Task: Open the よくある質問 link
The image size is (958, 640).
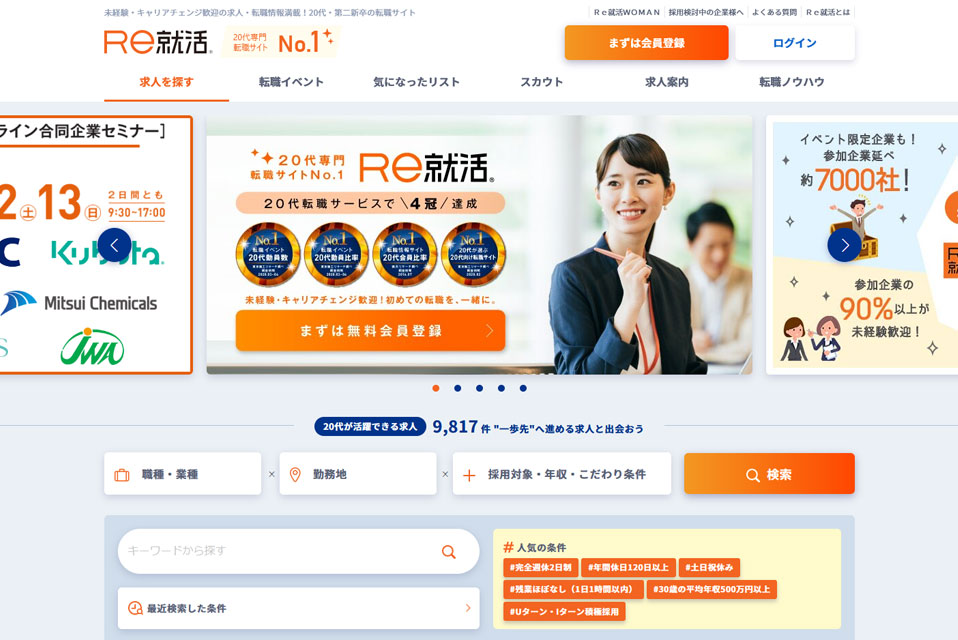Action: [774, 12]
